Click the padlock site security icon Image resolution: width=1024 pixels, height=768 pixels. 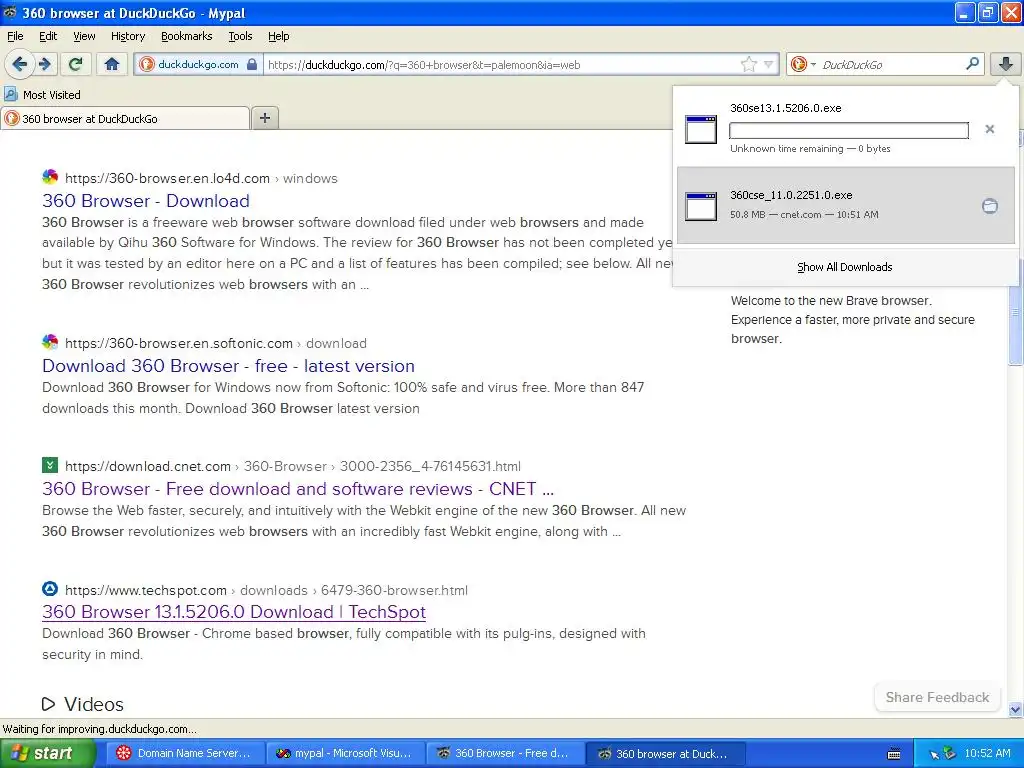click(251, 64)
